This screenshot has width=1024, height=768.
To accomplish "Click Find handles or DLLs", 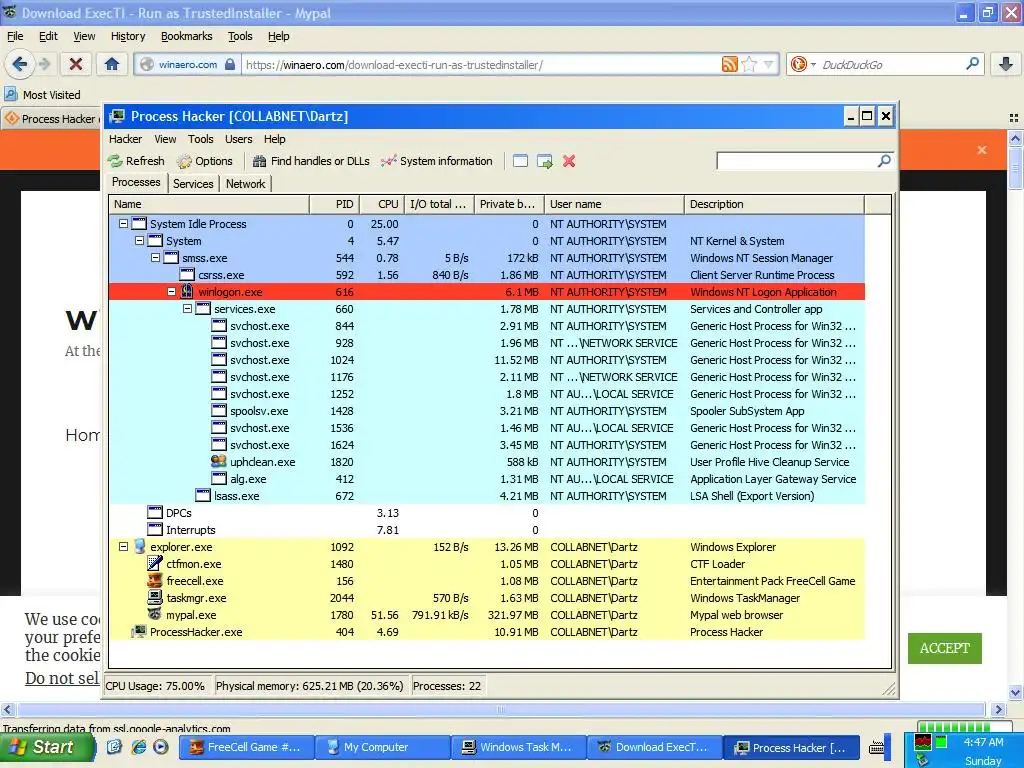I will click(311, 161).
